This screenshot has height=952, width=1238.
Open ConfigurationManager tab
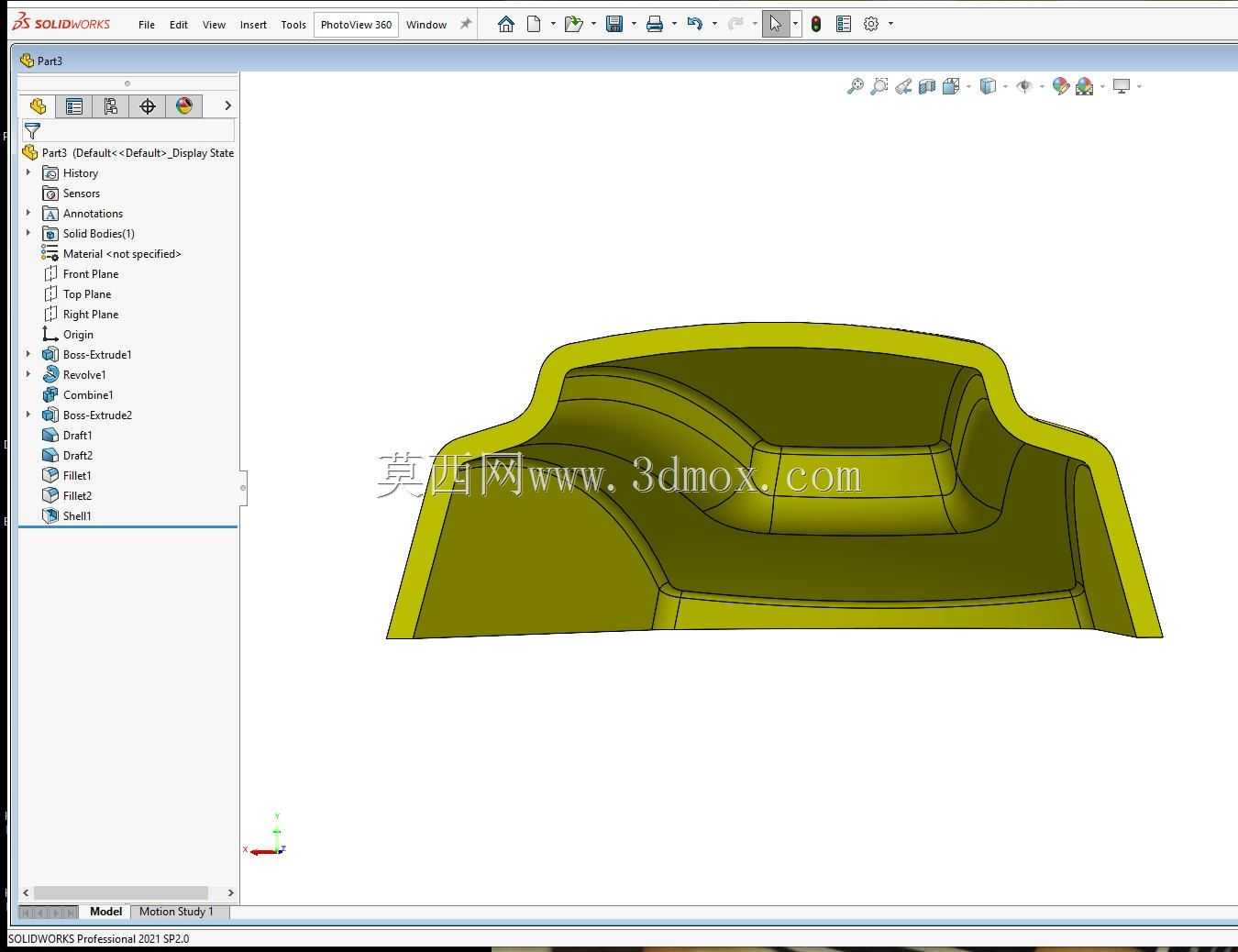(x=111, y=106)
